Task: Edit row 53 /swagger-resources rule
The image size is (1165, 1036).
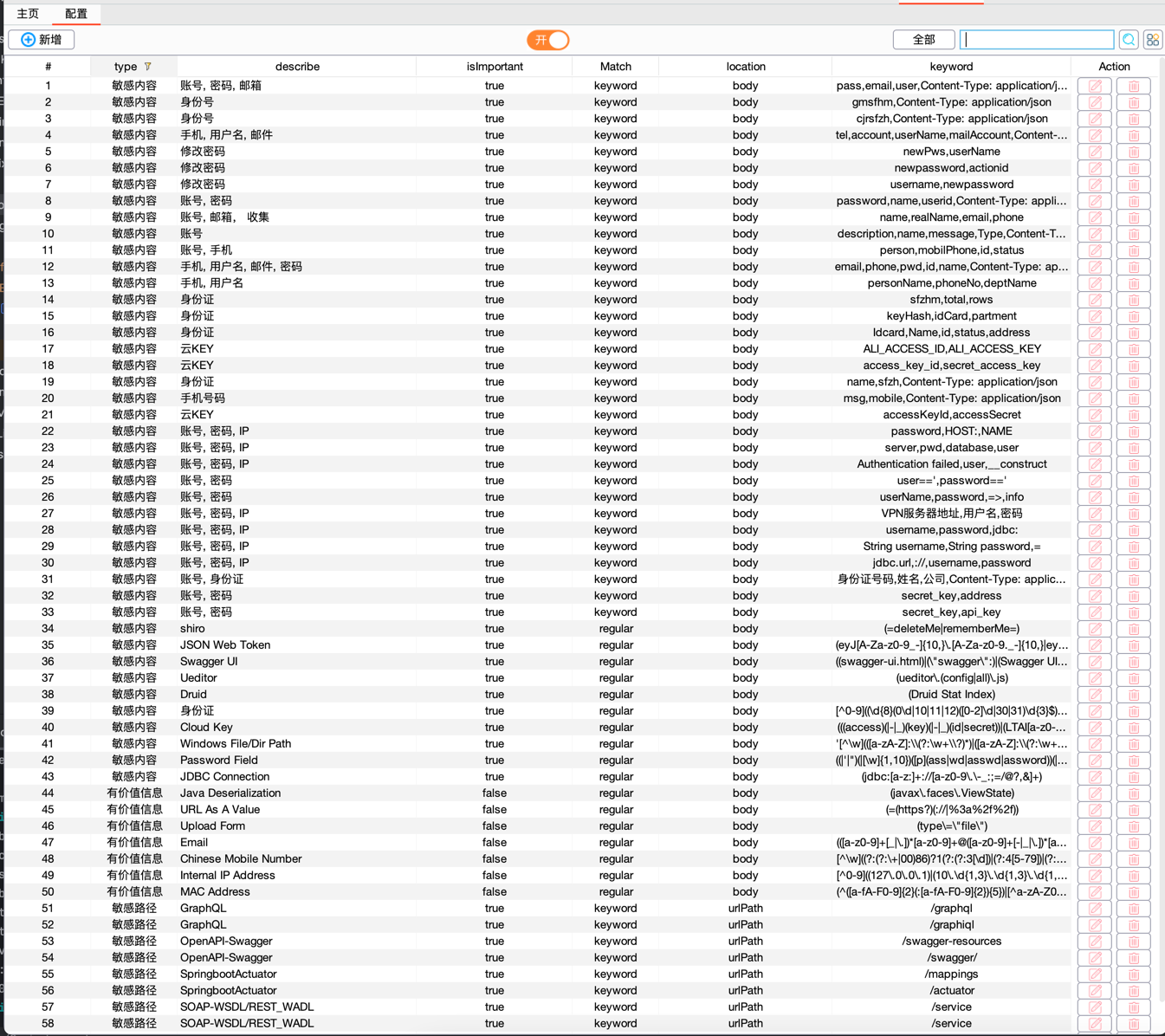Action: click(1095, 942)
